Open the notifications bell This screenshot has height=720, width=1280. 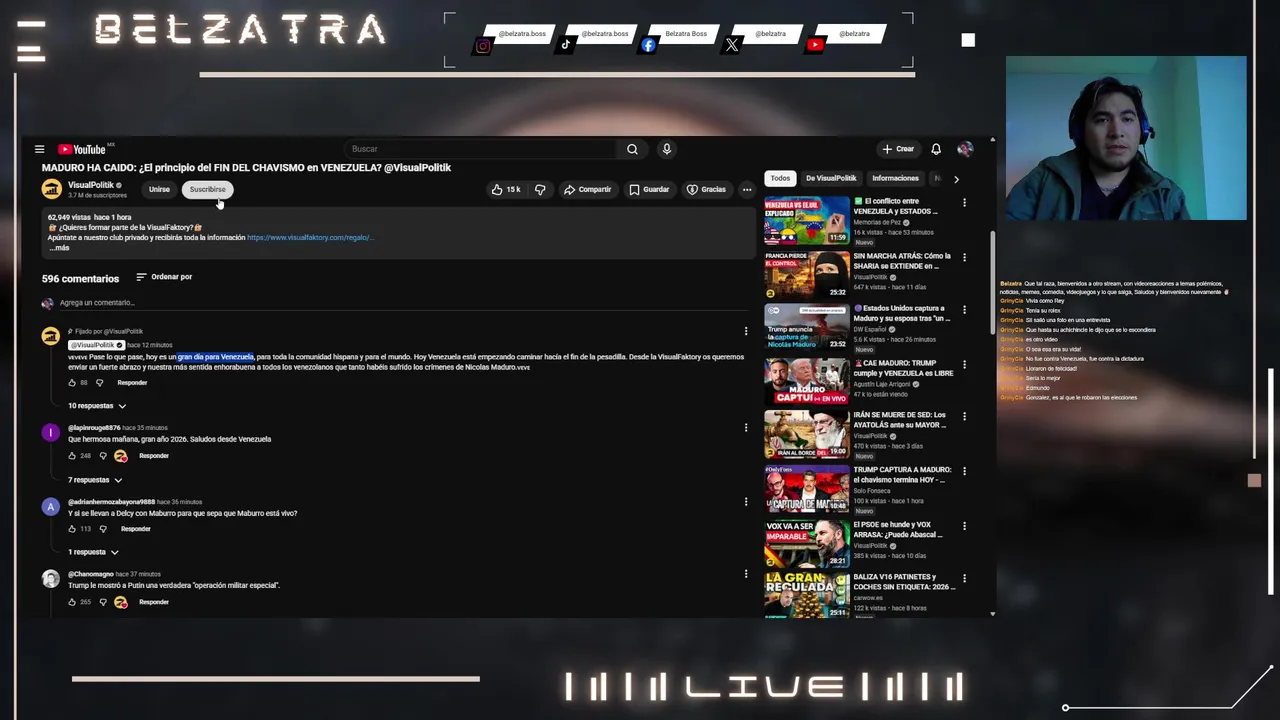click(x=936, y=149)
